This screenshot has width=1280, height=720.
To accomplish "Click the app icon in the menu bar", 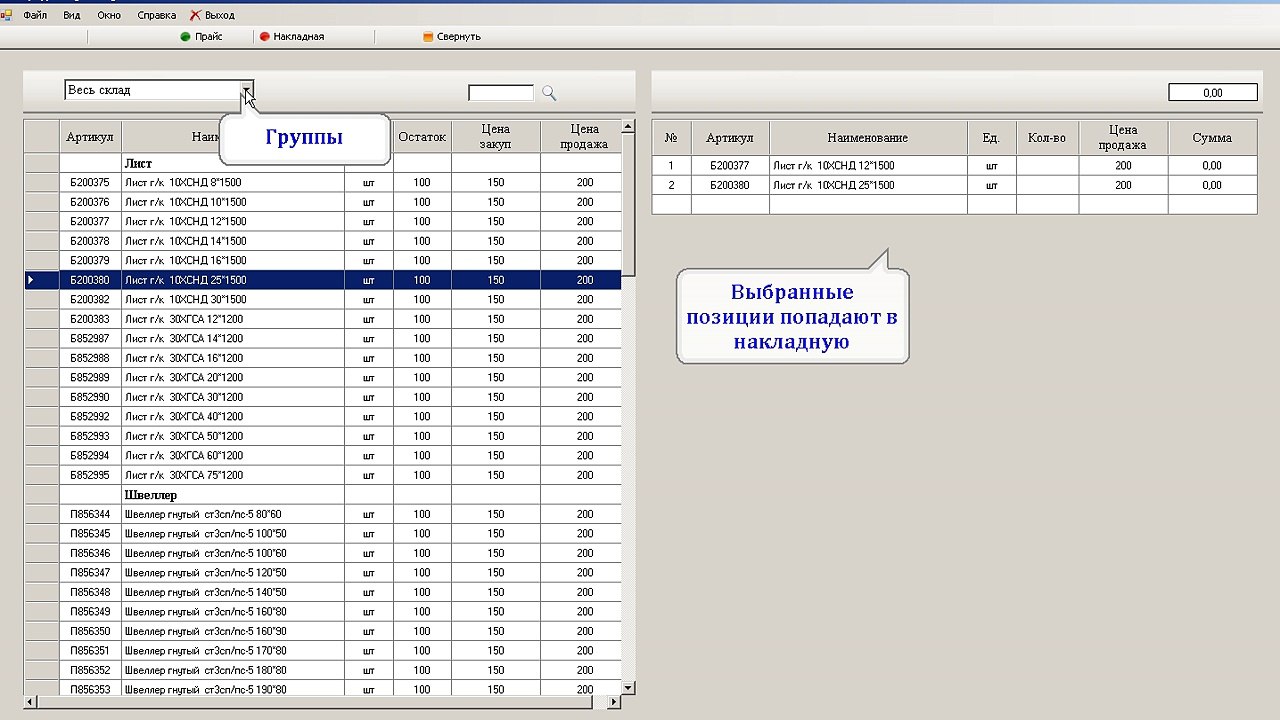I will click(x=7, y=16).
